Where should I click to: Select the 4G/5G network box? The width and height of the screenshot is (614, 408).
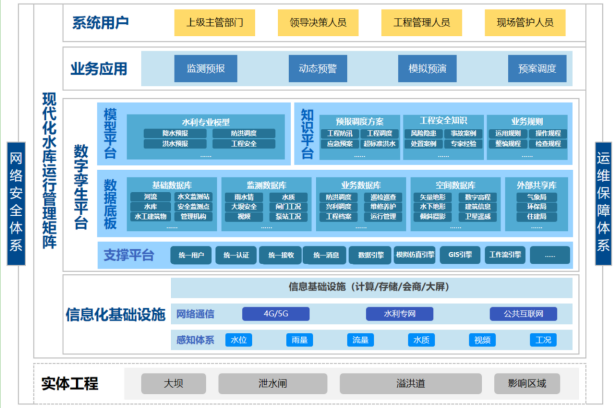(x=275, y=314)
